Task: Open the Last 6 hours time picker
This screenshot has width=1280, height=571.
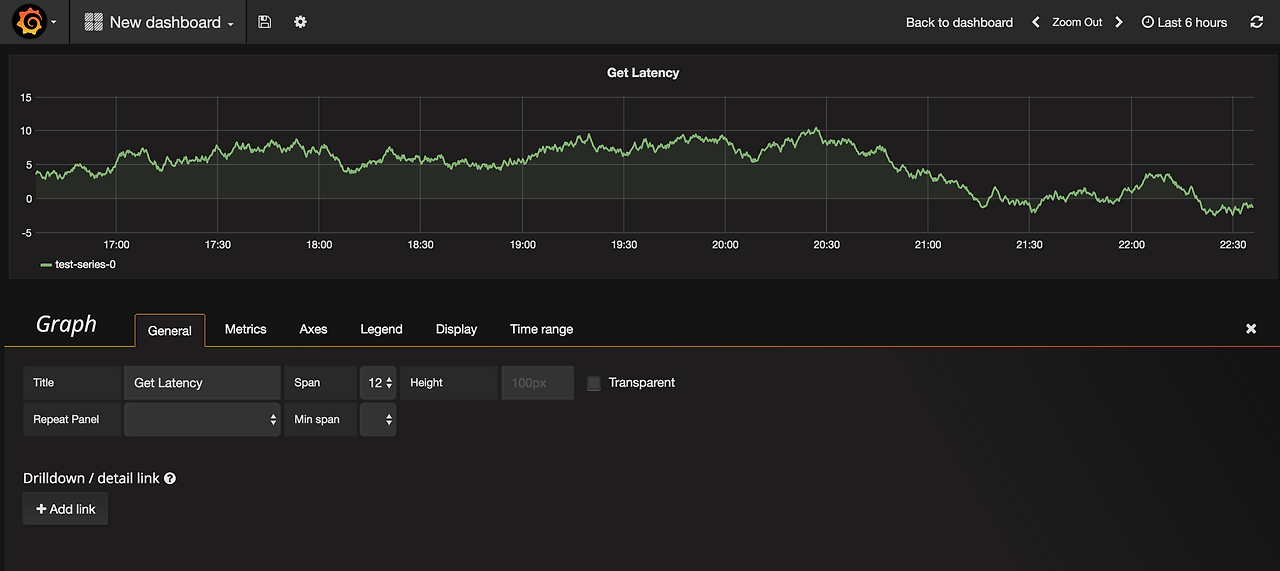Action: point(1184,22)
